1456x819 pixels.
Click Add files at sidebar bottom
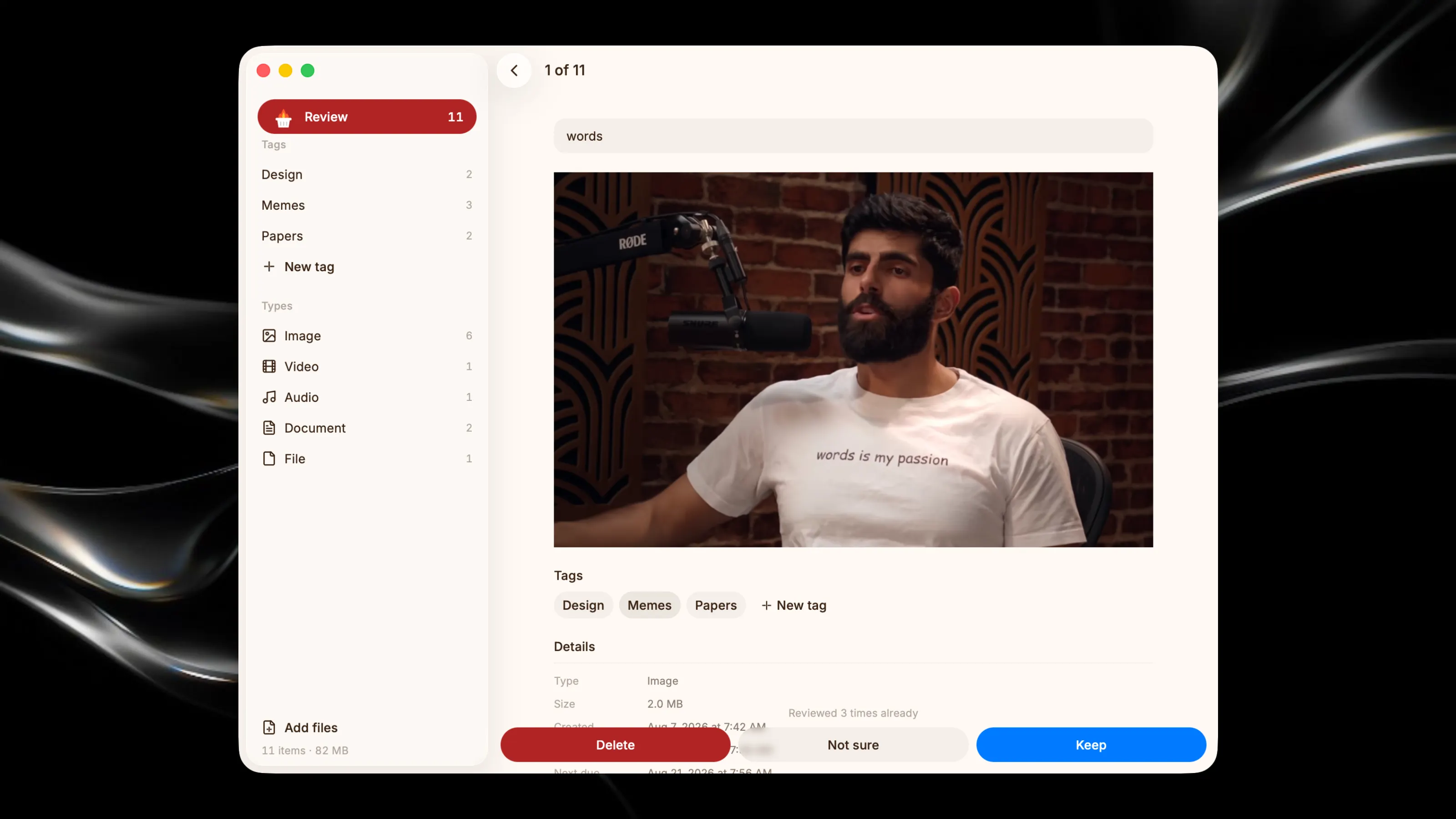[x=300, y=728]
